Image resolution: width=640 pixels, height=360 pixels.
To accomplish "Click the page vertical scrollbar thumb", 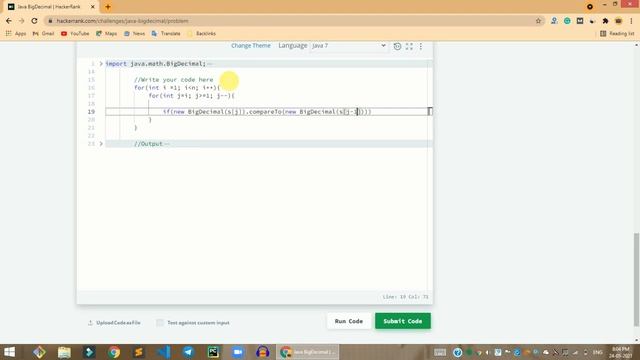I will [636, 280].
